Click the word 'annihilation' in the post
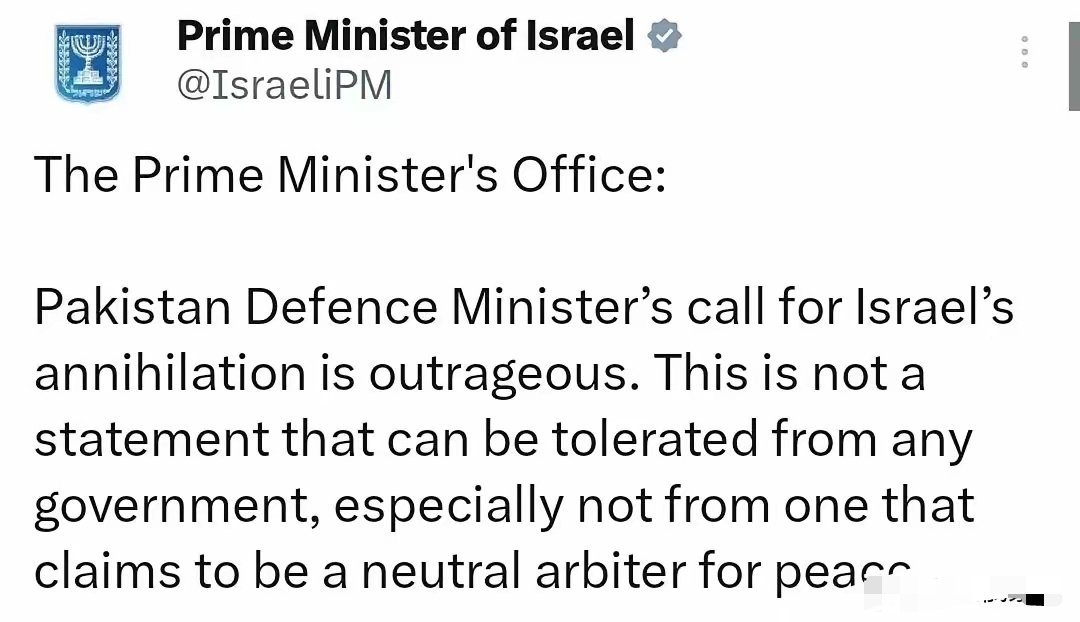 (x=170, y=373)
